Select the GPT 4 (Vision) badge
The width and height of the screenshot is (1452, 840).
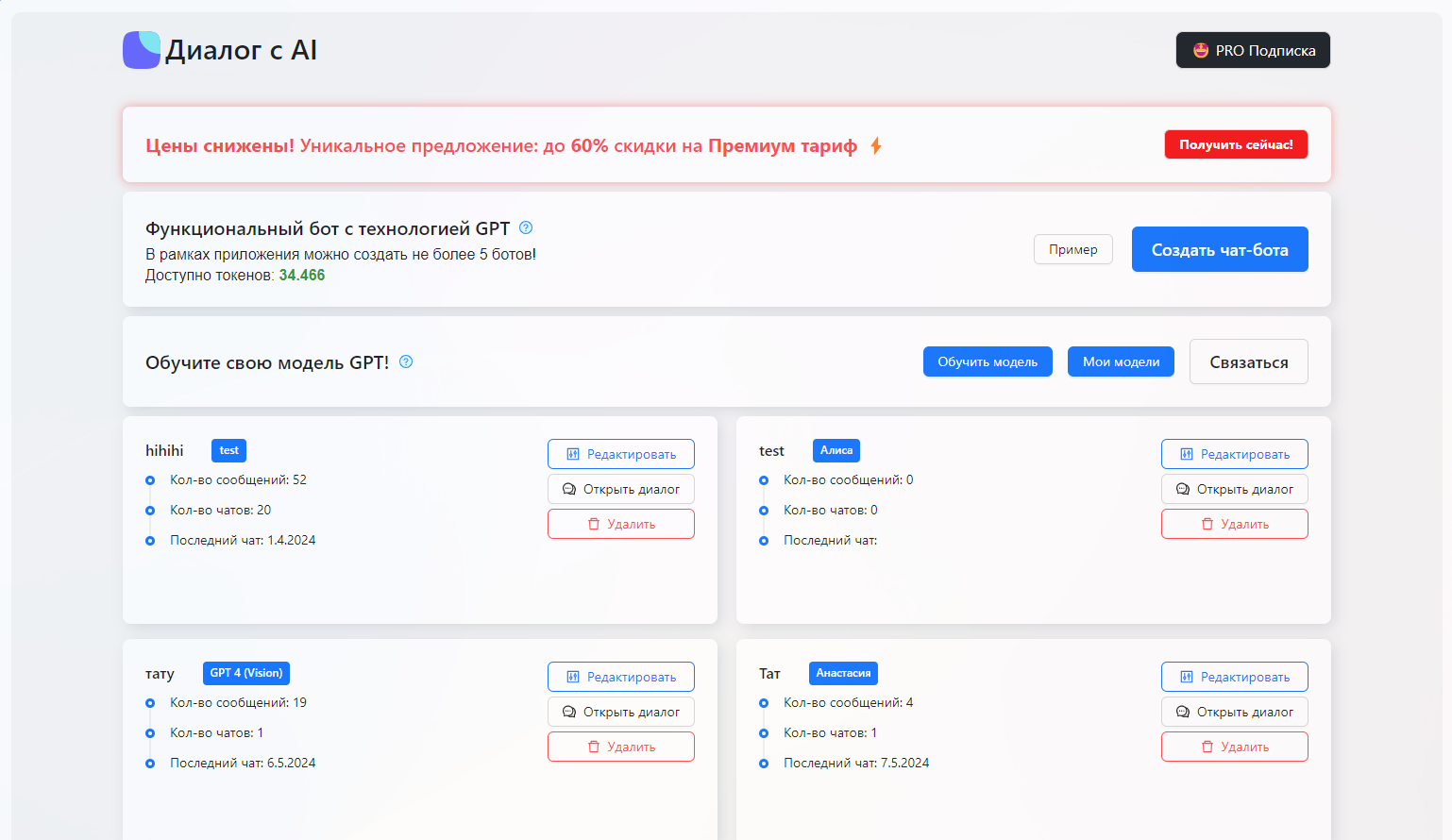click(x=245, y=673)
